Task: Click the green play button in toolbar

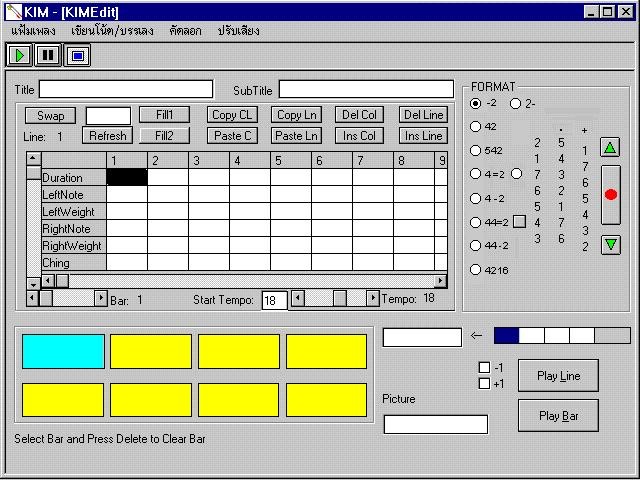Action: [x=19, y=55]
